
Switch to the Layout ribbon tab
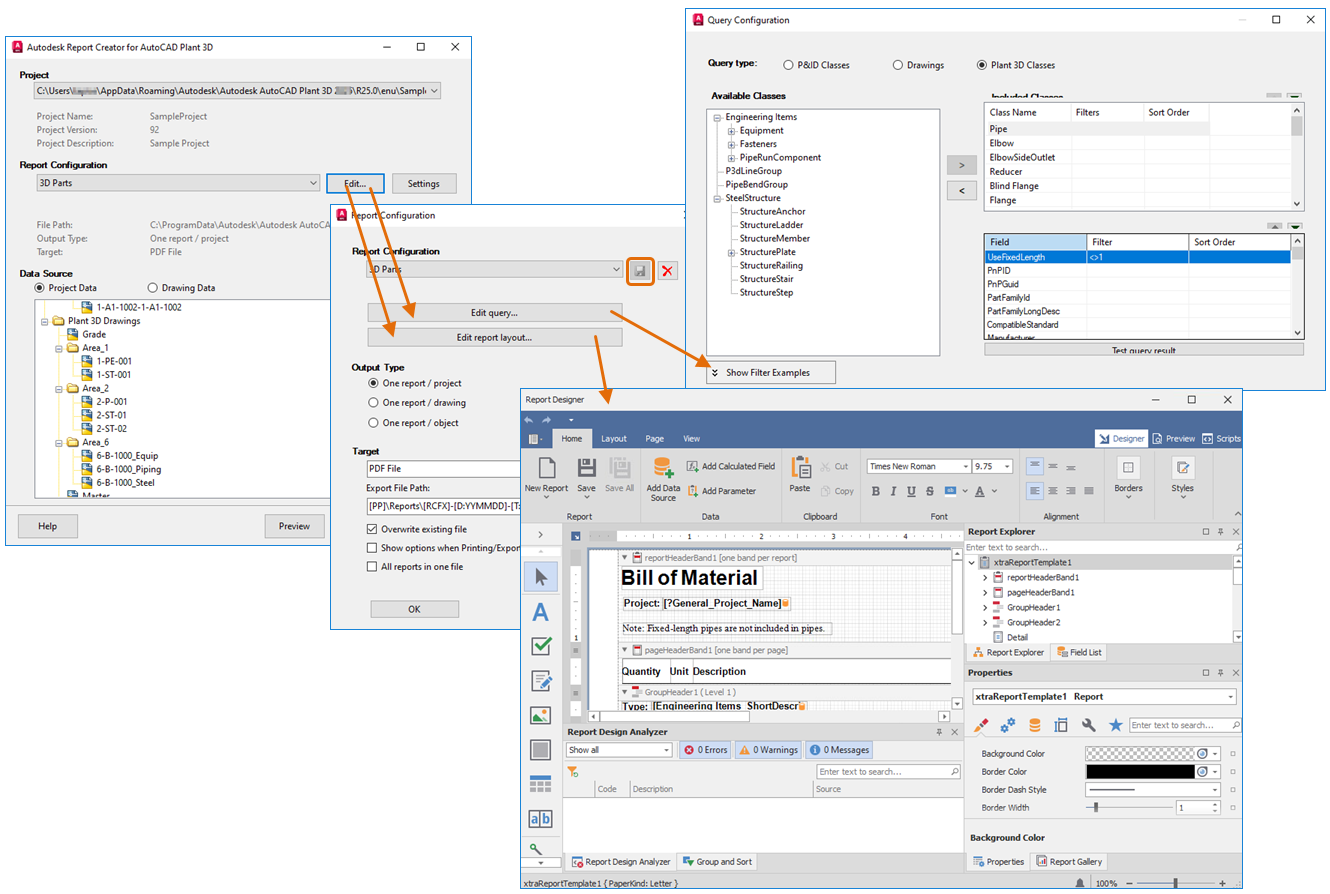tap(613, 438)
